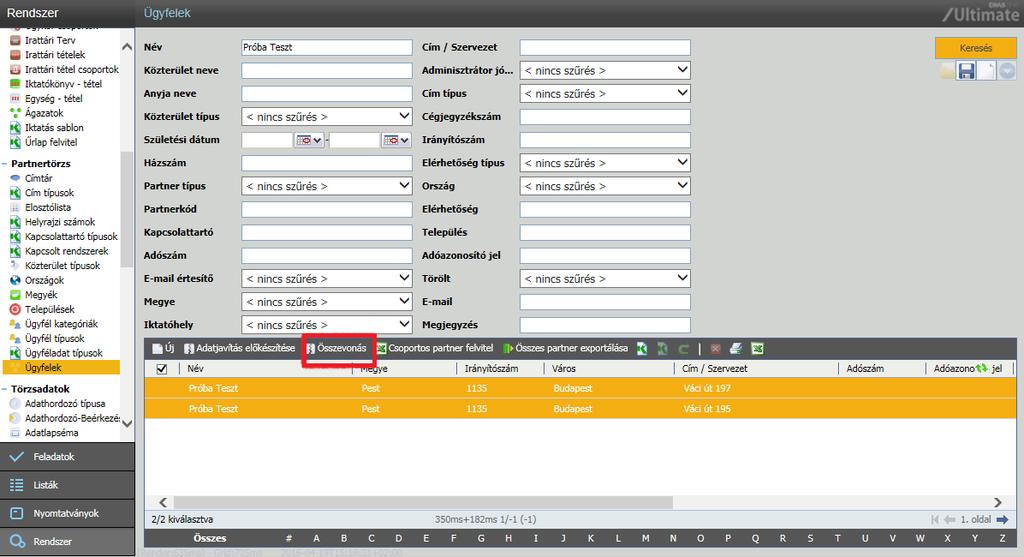Go to next page with blue arrow

click(1002, 520)
